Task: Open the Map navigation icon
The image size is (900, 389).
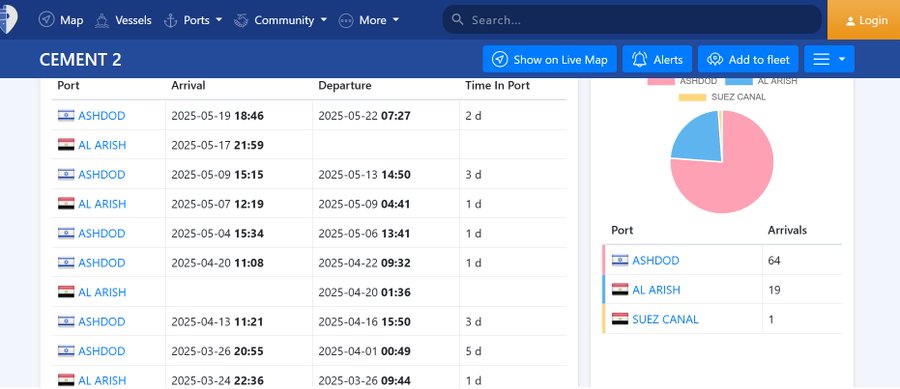Action: point(46,20)
